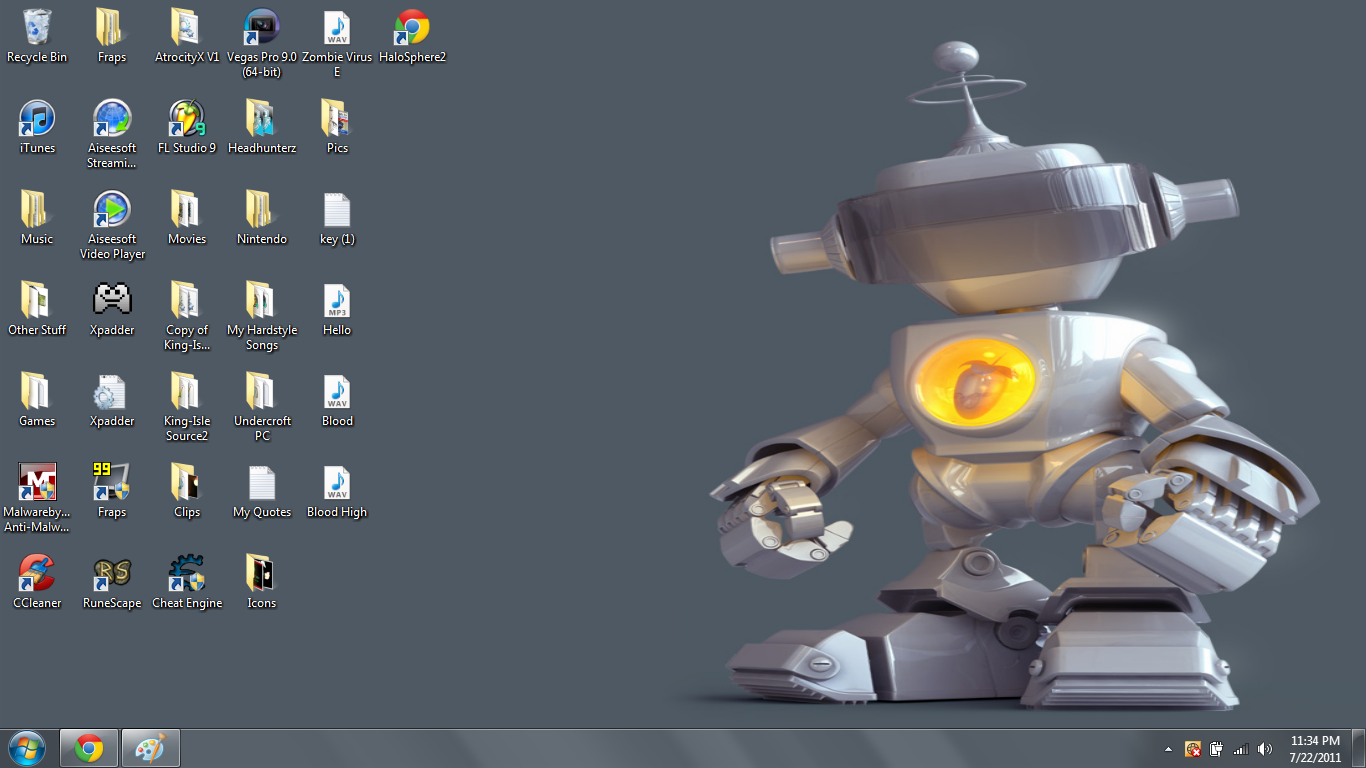Viewport: 1366px width, 768px height.
Task: Select the Fraps folder in top row
Action: 112,36
